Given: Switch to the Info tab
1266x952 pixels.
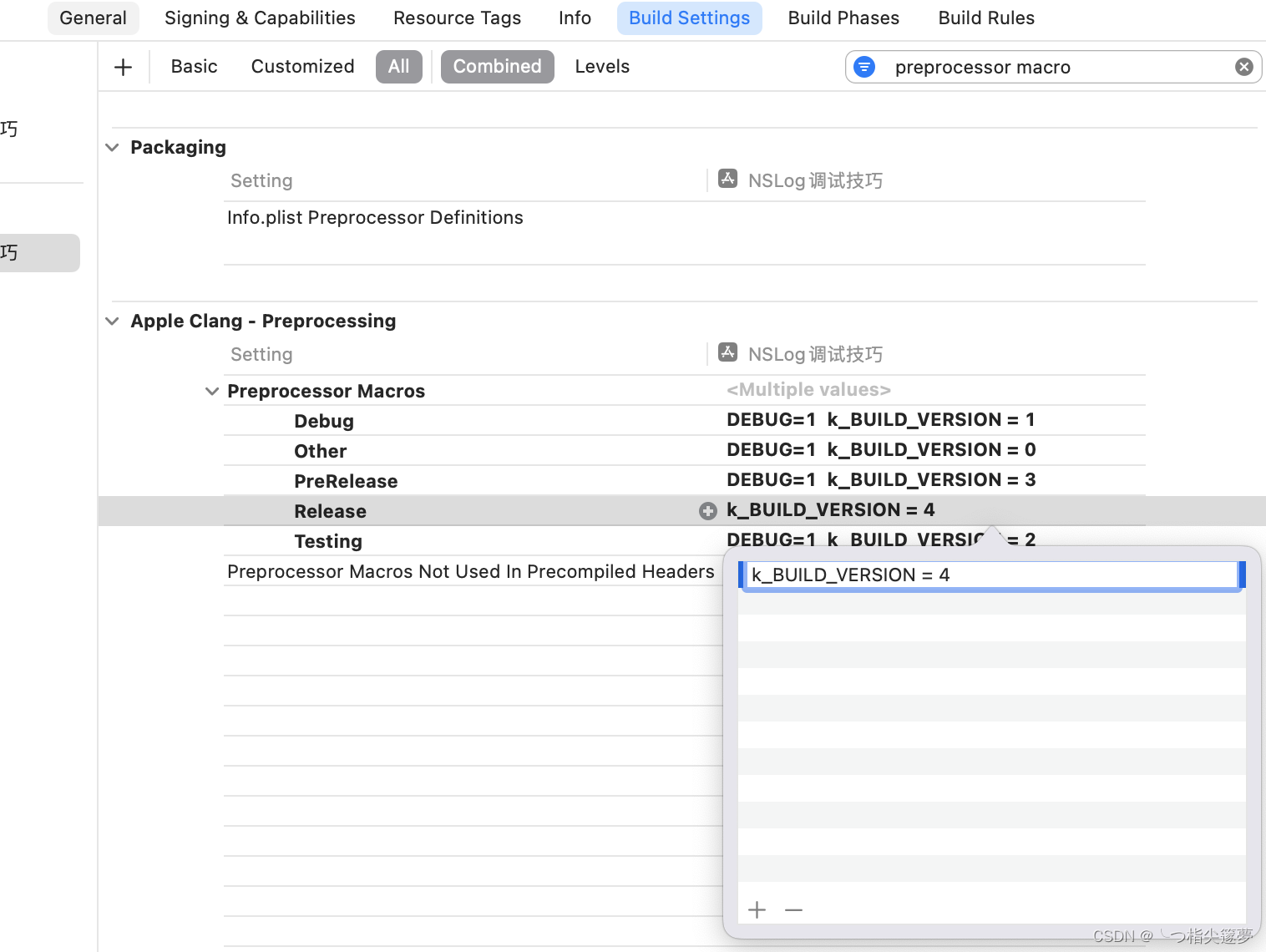Looking at the screenshot, I should tap(575, 18).
